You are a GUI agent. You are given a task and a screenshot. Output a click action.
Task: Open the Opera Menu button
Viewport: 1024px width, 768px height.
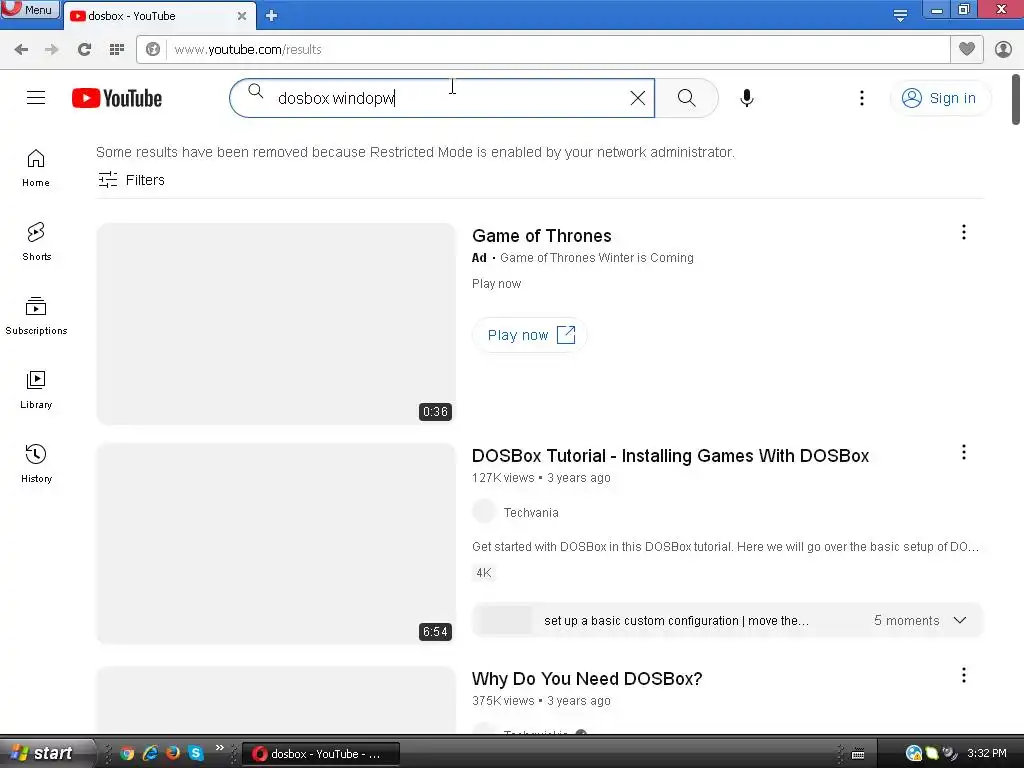pyautogui.click(x=30, y=9)
